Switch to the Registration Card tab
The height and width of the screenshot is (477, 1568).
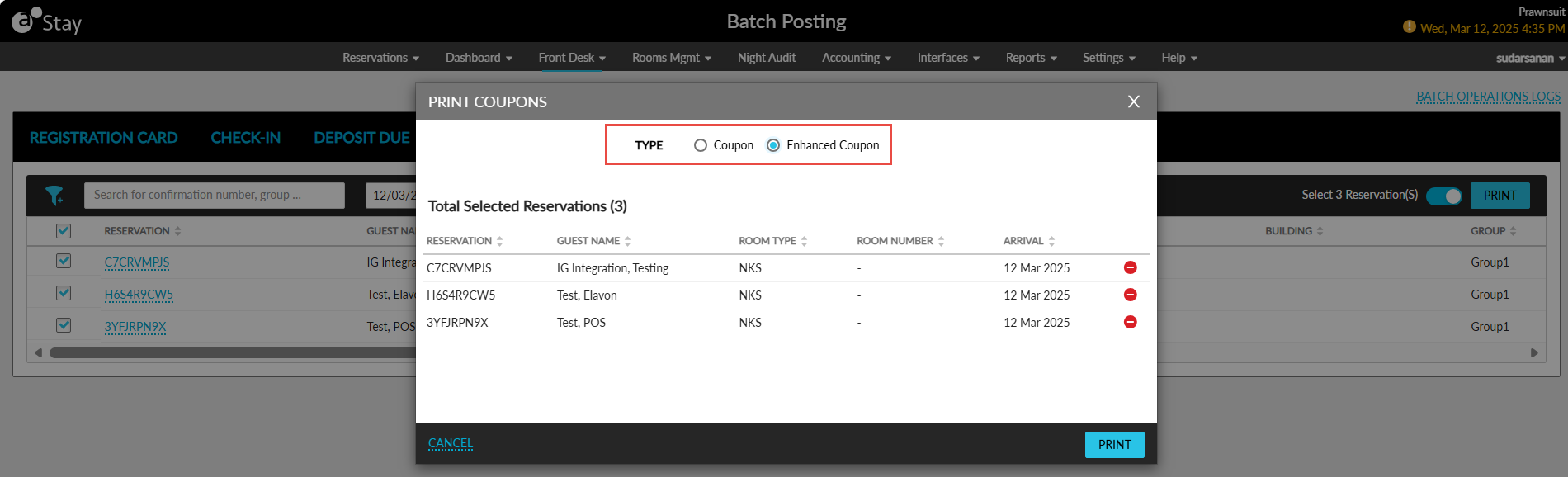104,138
